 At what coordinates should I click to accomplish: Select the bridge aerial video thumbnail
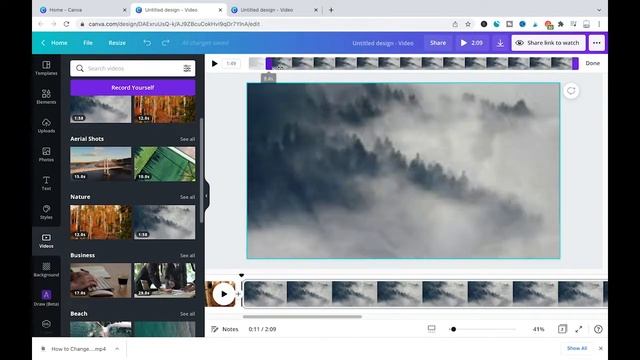pos(101,164)
